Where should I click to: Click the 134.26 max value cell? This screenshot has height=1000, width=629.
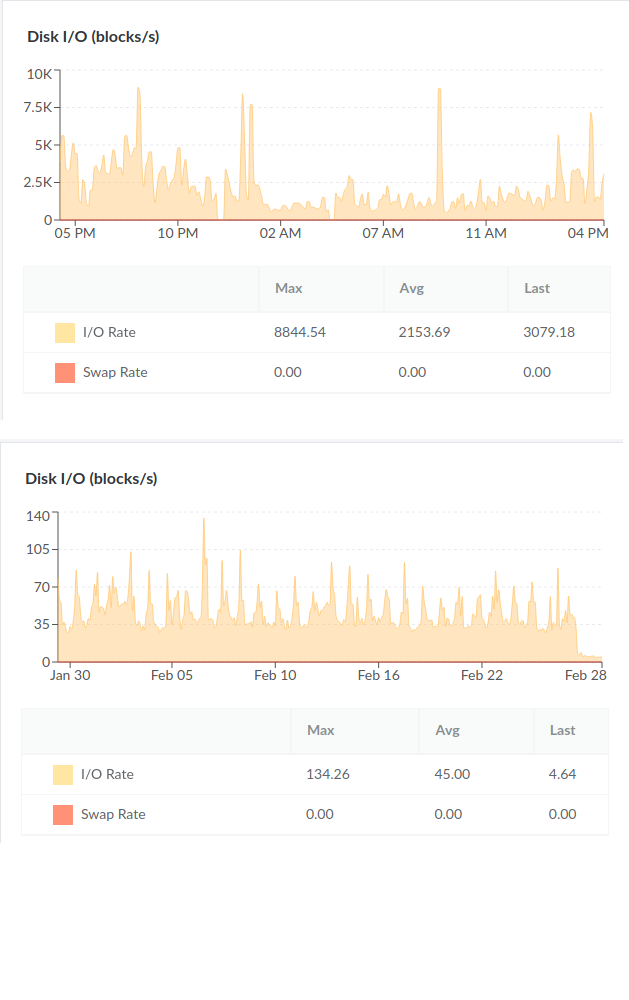point(327,774)
